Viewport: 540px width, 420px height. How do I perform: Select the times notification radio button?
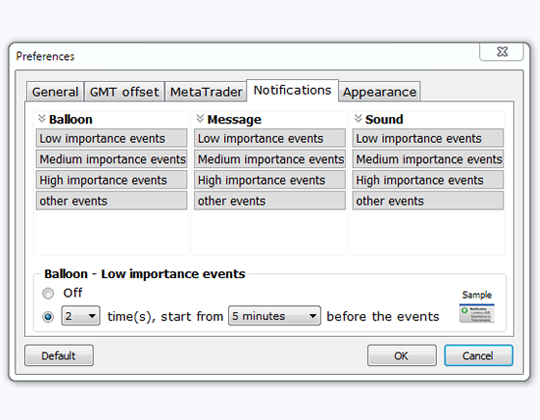[48, 316]
